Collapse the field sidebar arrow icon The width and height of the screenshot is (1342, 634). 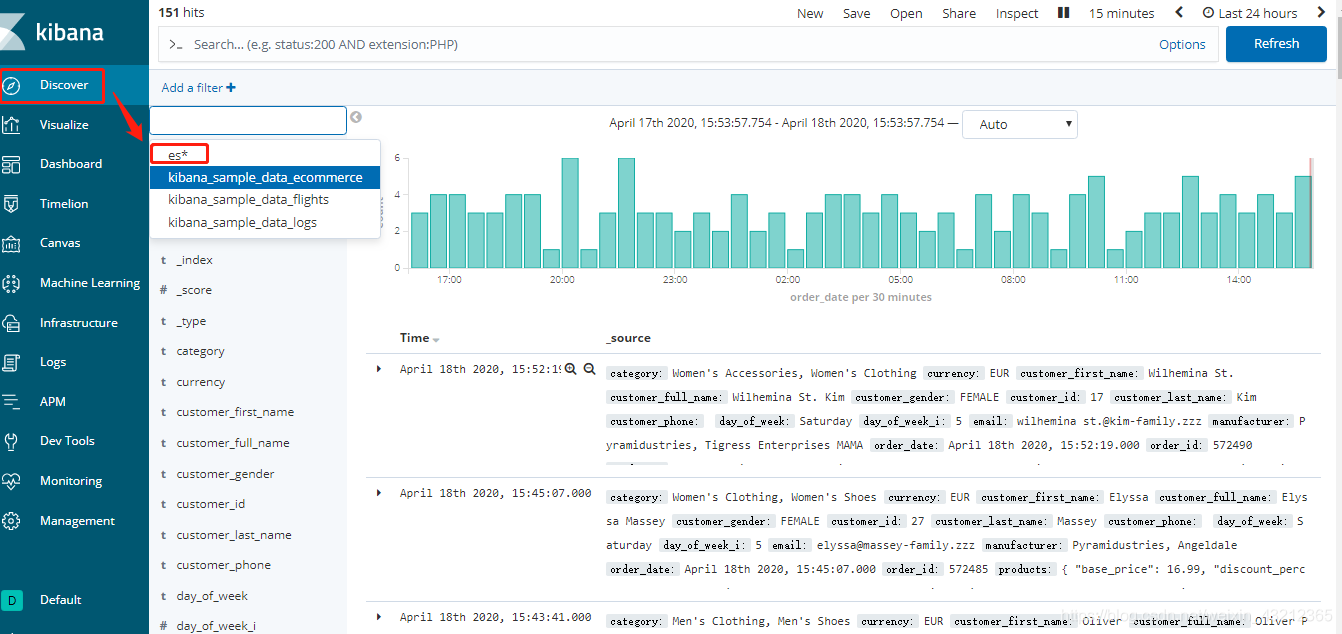356,118
